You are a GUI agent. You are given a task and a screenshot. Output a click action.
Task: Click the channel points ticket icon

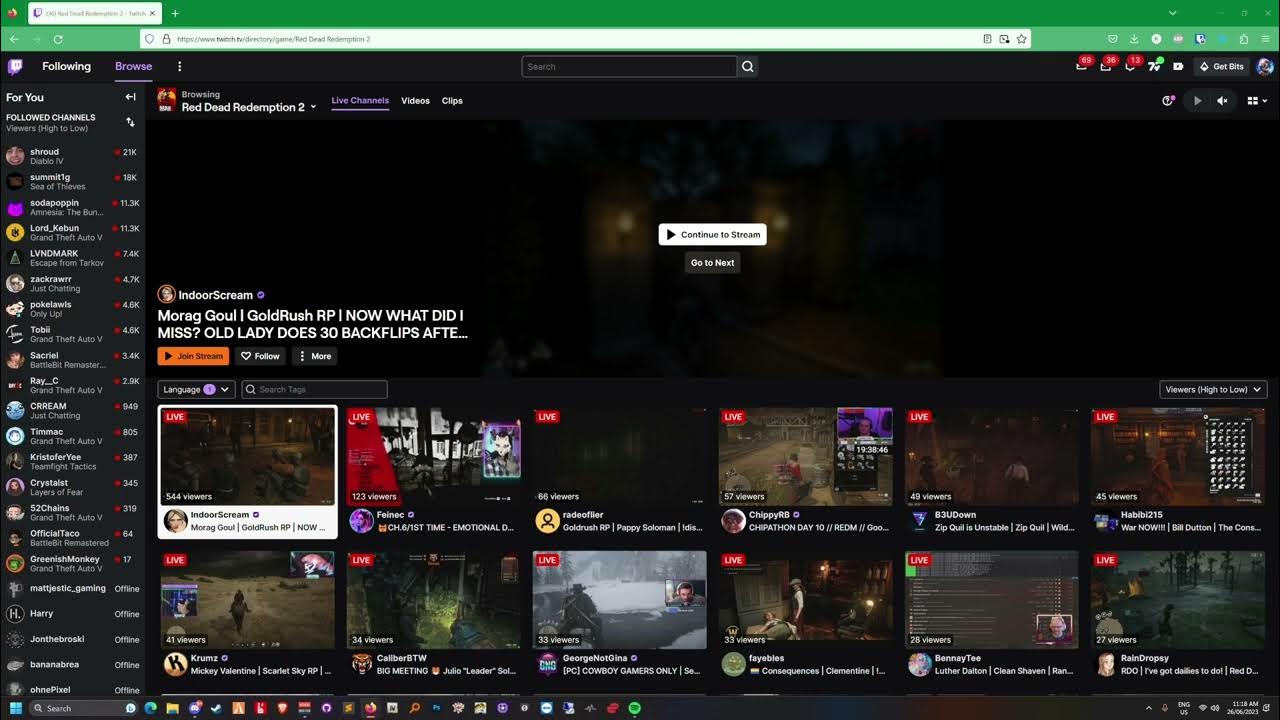(1178, 67)
